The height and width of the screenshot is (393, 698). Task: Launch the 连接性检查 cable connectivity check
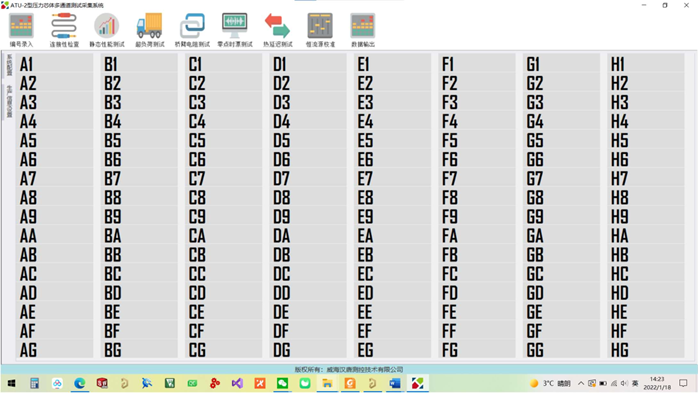[x=64, y=30]
